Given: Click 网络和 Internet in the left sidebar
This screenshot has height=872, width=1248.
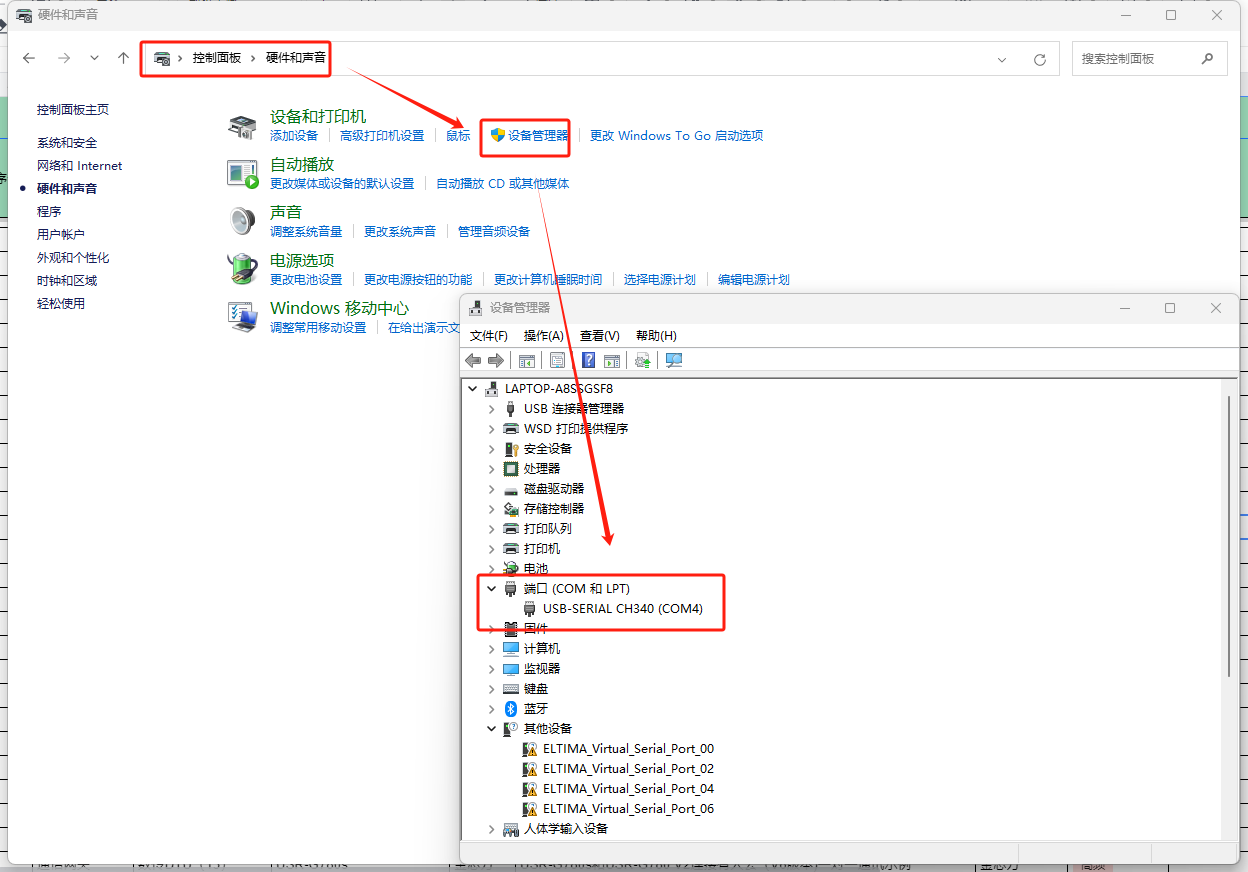Looking at the screenshot, I should 80,165.
